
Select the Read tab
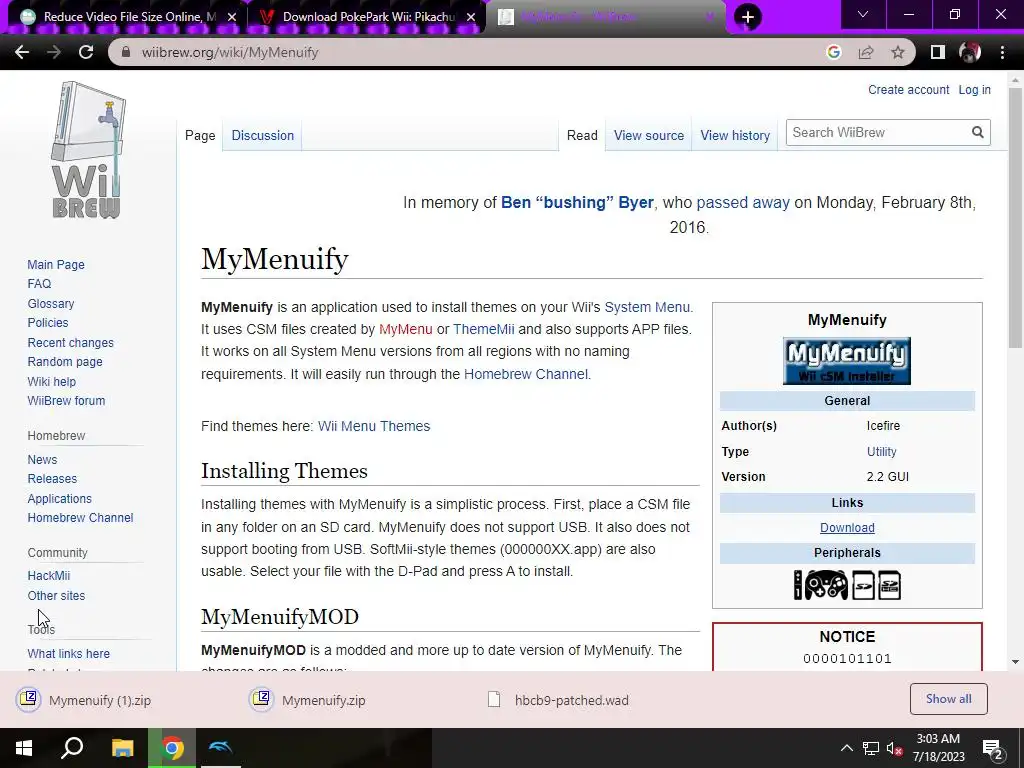pyautogui.click(x=582, y=135)
